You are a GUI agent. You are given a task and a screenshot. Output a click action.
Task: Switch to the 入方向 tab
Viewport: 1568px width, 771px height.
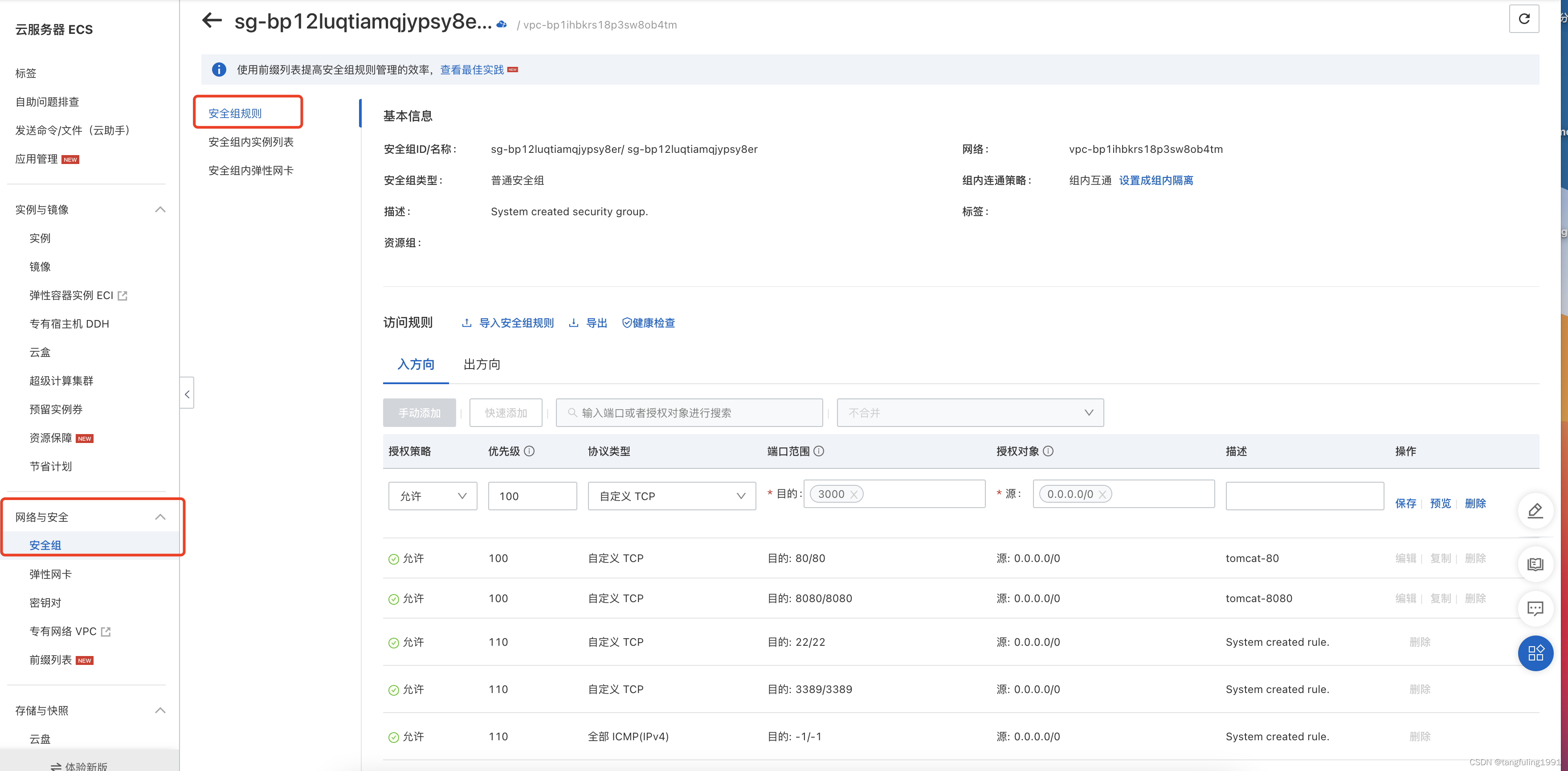point(416,364)
